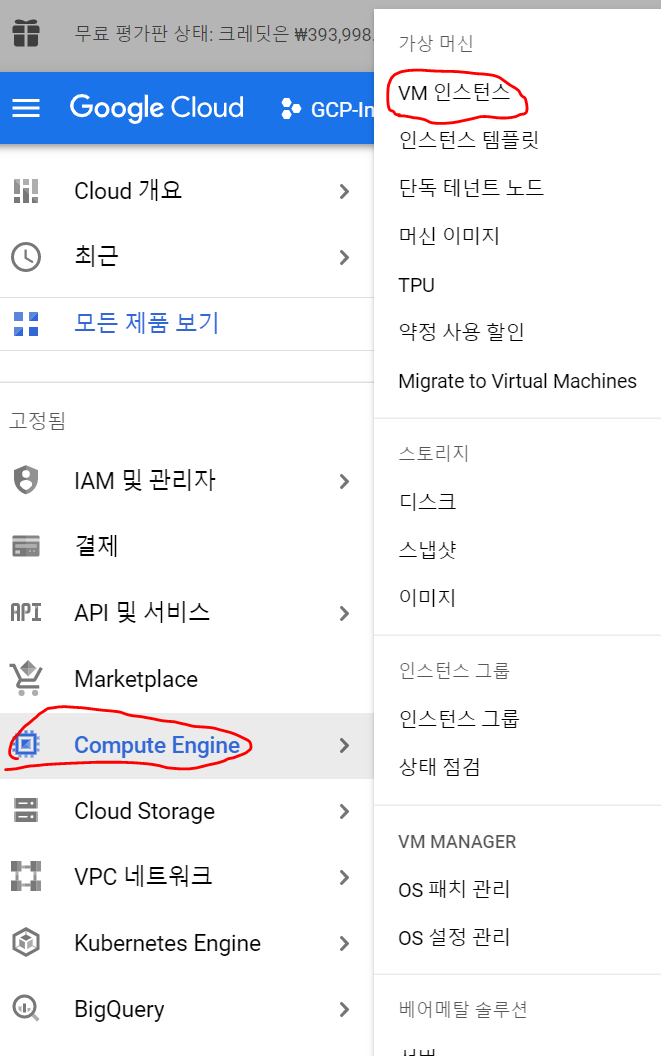
Task: Open 최근 menu item
Action: point(187,257)
